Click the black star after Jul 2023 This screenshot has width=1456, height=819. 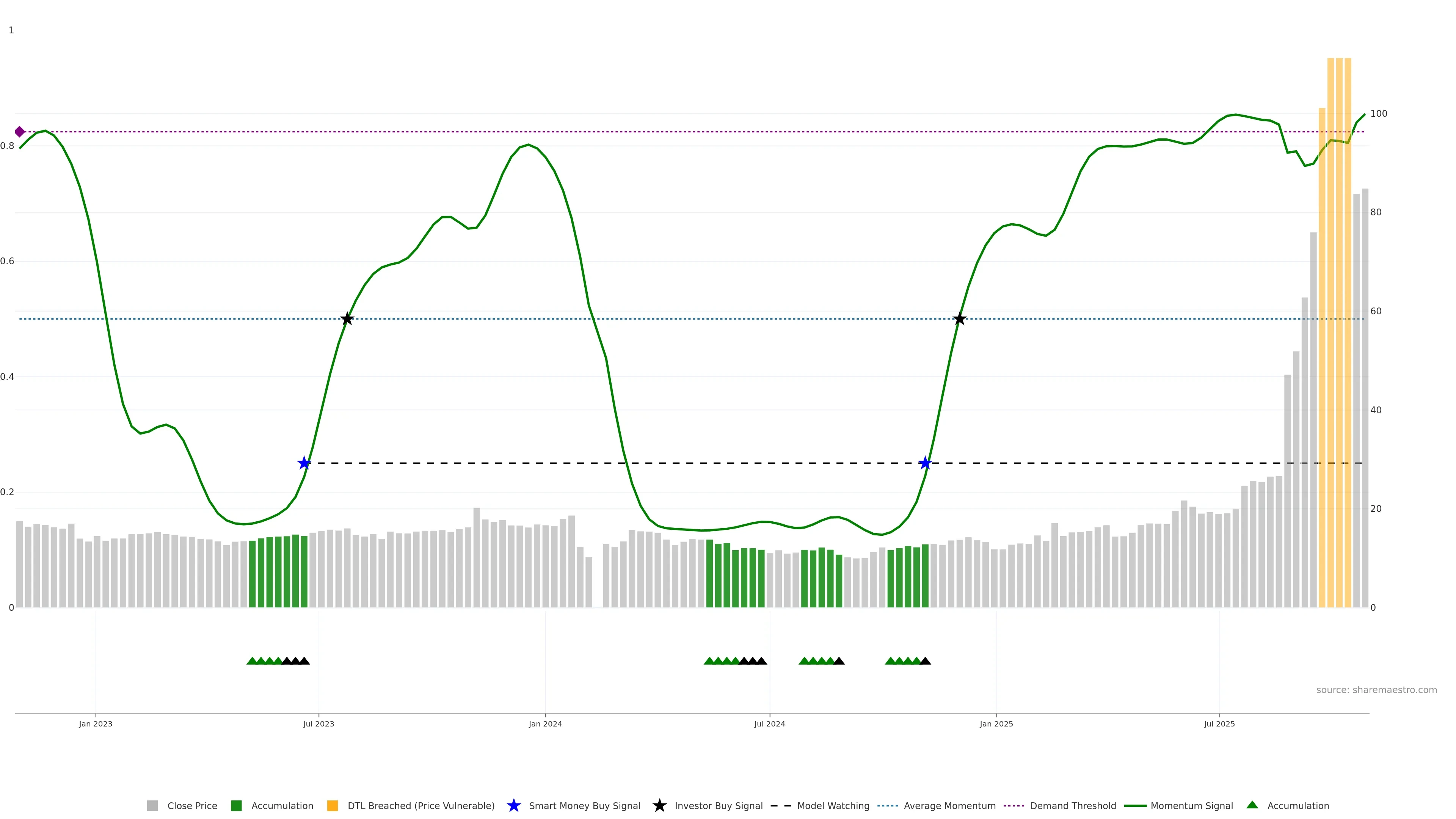click(x=347, y=319)
